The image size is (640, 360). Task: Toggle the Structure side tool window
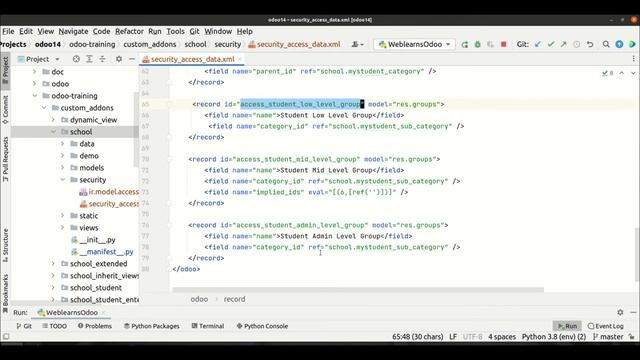pyautogui.click(x=5, y=245)
